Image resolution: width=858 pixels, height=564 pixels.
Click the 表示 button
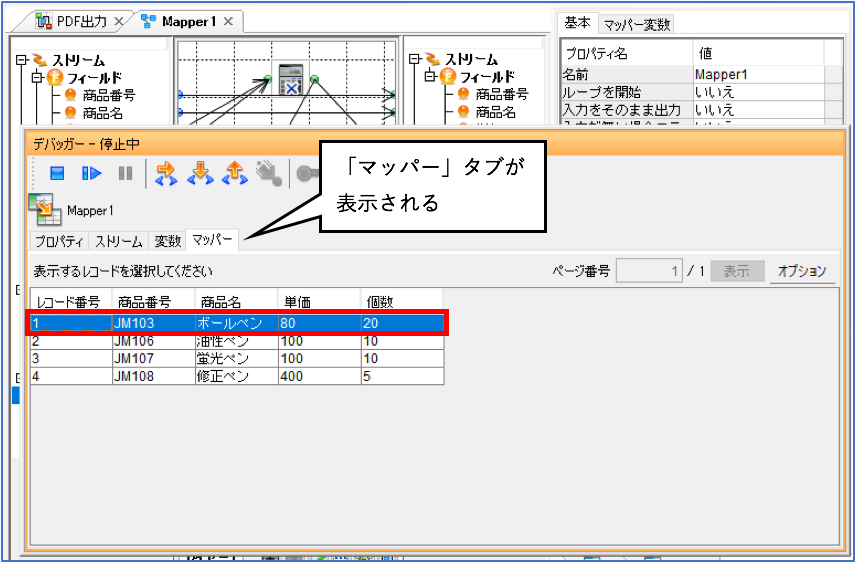coord(737,271)
